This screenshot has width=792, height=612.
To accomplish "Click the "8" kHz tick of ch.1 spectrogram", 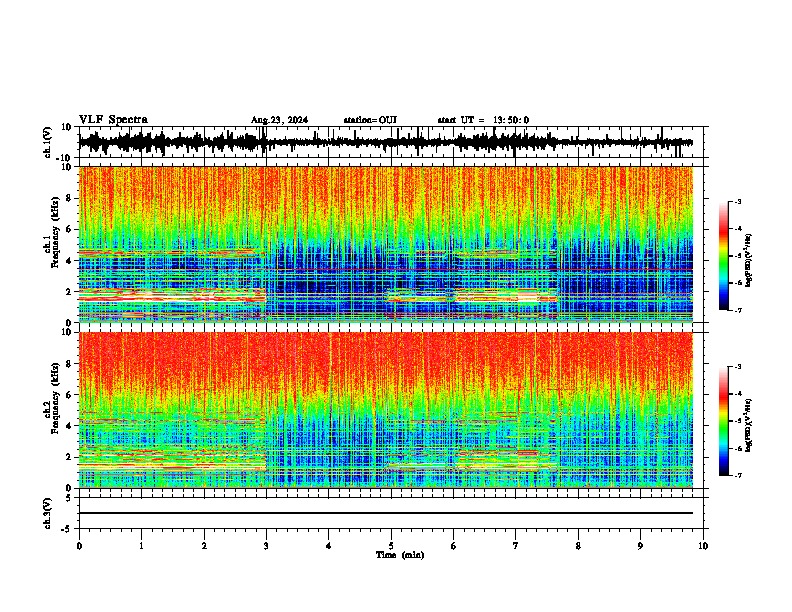I will pos(70,198).
